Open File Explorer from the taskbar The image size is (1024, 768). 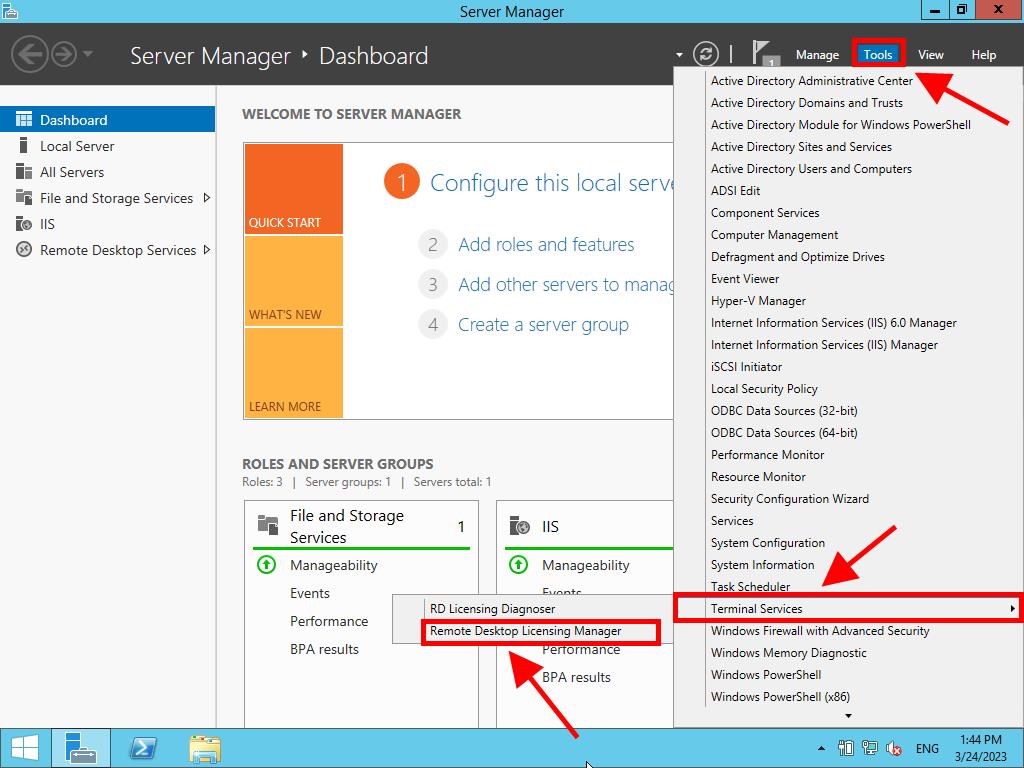coord(204,748)
